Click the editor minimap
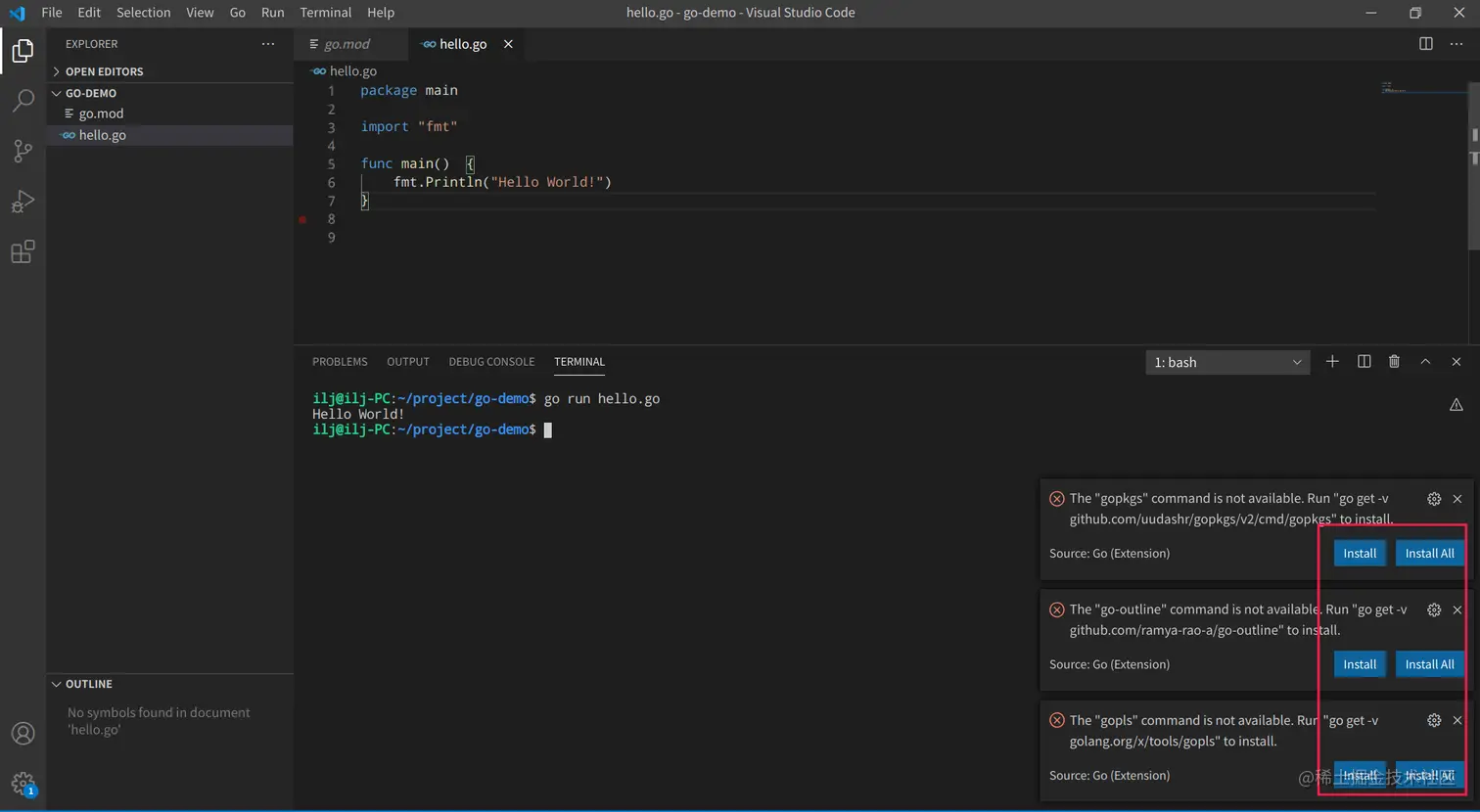The height and width of the screenshot is (812, 1480). (1423, 88)
